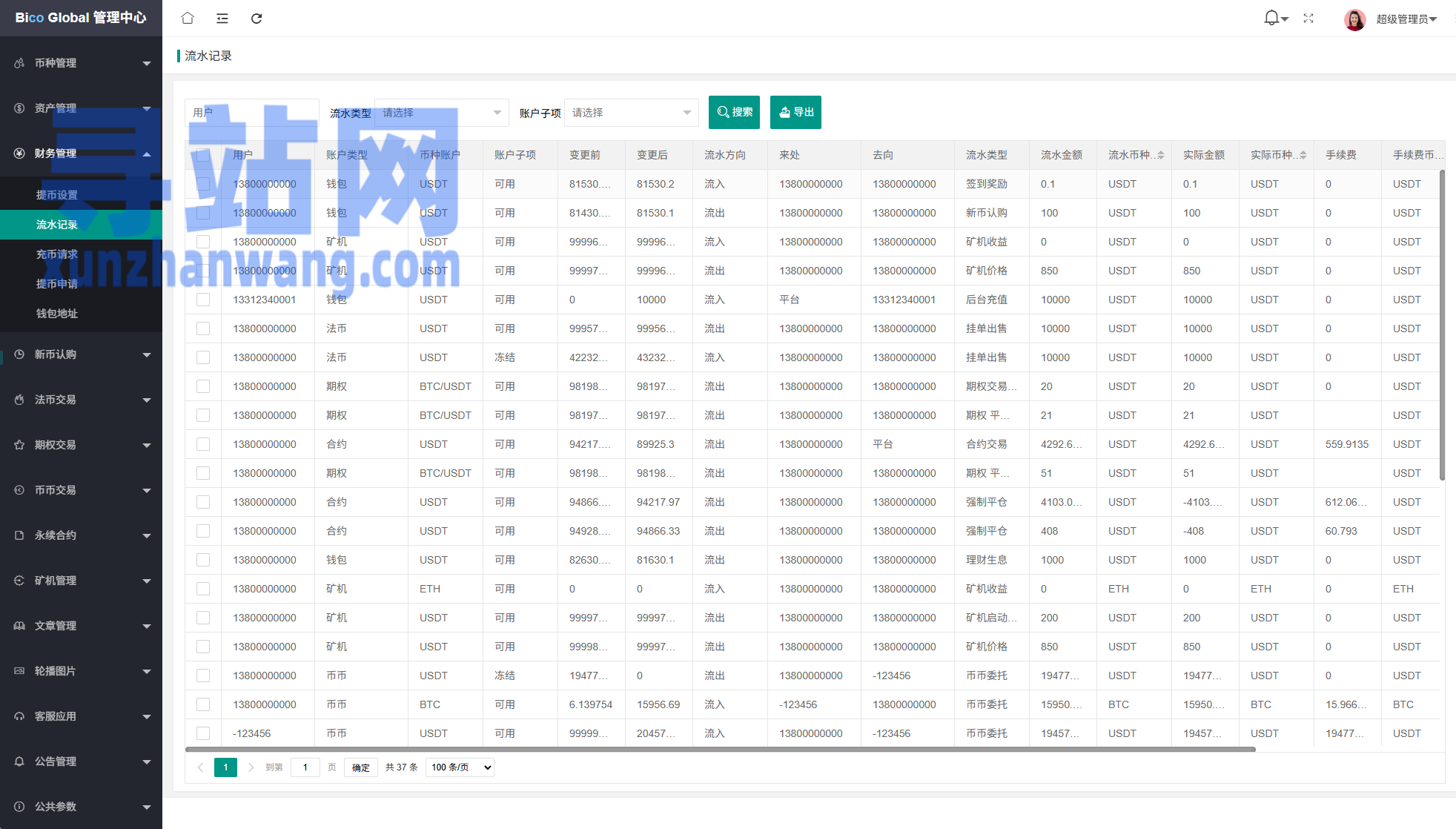Click the table horizontal scrollbar
Image resolution: width=1456 pixels, height=829 pixels.
pyautogui.click(x=719, y=750)
